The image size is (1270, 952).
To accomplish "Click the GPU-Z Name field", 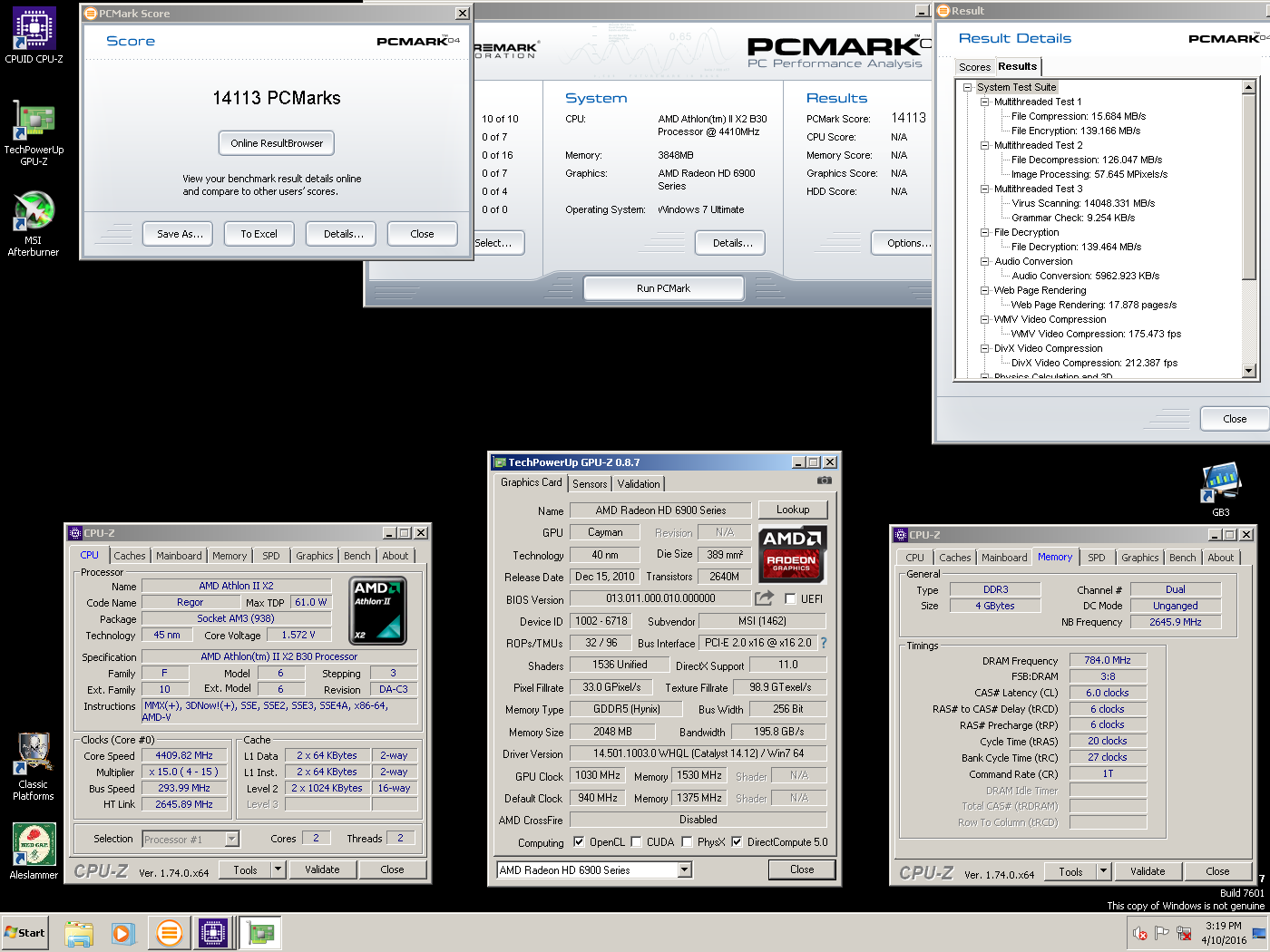I will pos(661,510).
